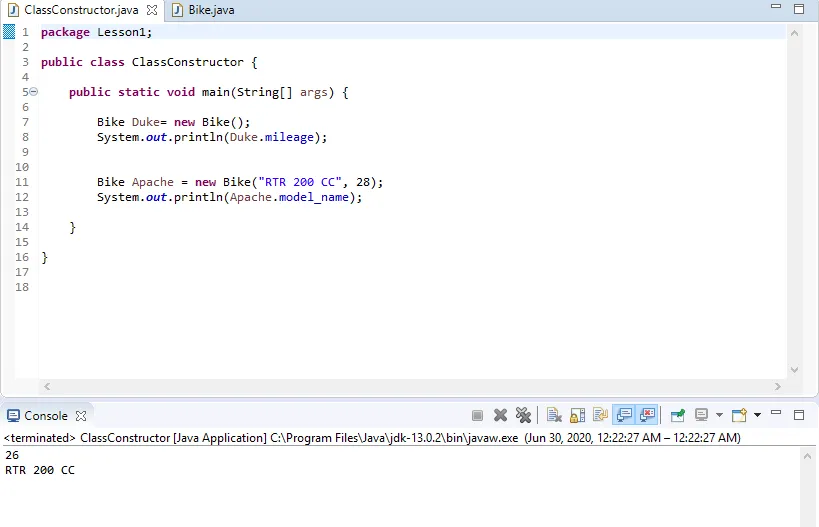Click the display selected console icon
This screenshot has height=527, width=819.
point(701,415)
